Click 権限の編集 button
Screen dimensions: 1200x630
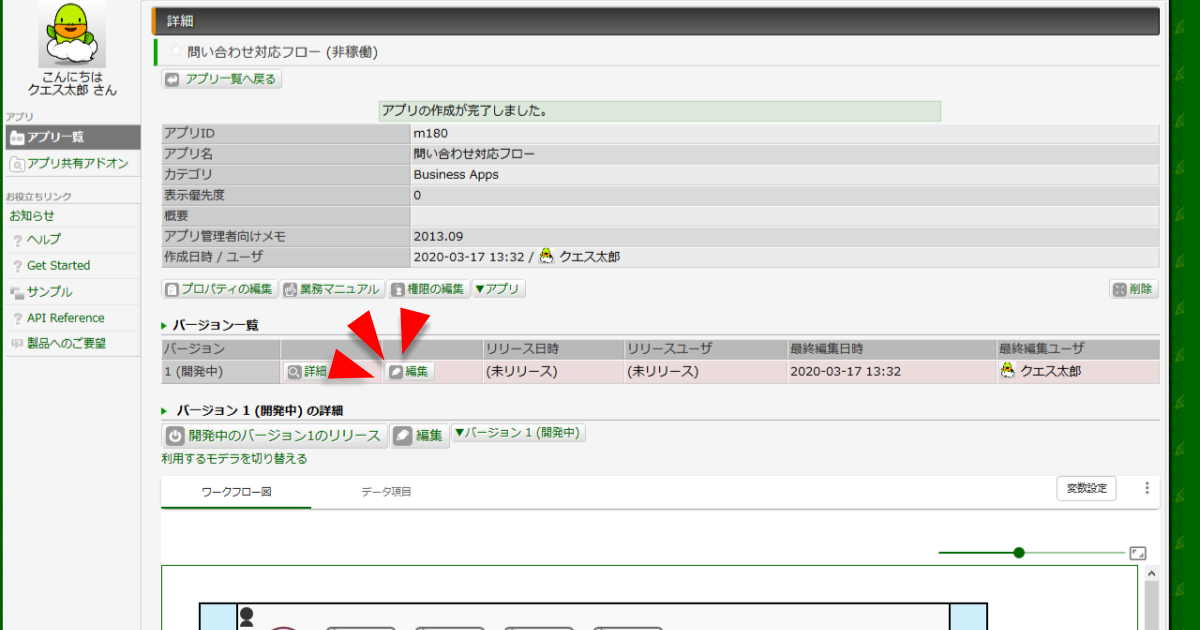click(x=429, y=289)
